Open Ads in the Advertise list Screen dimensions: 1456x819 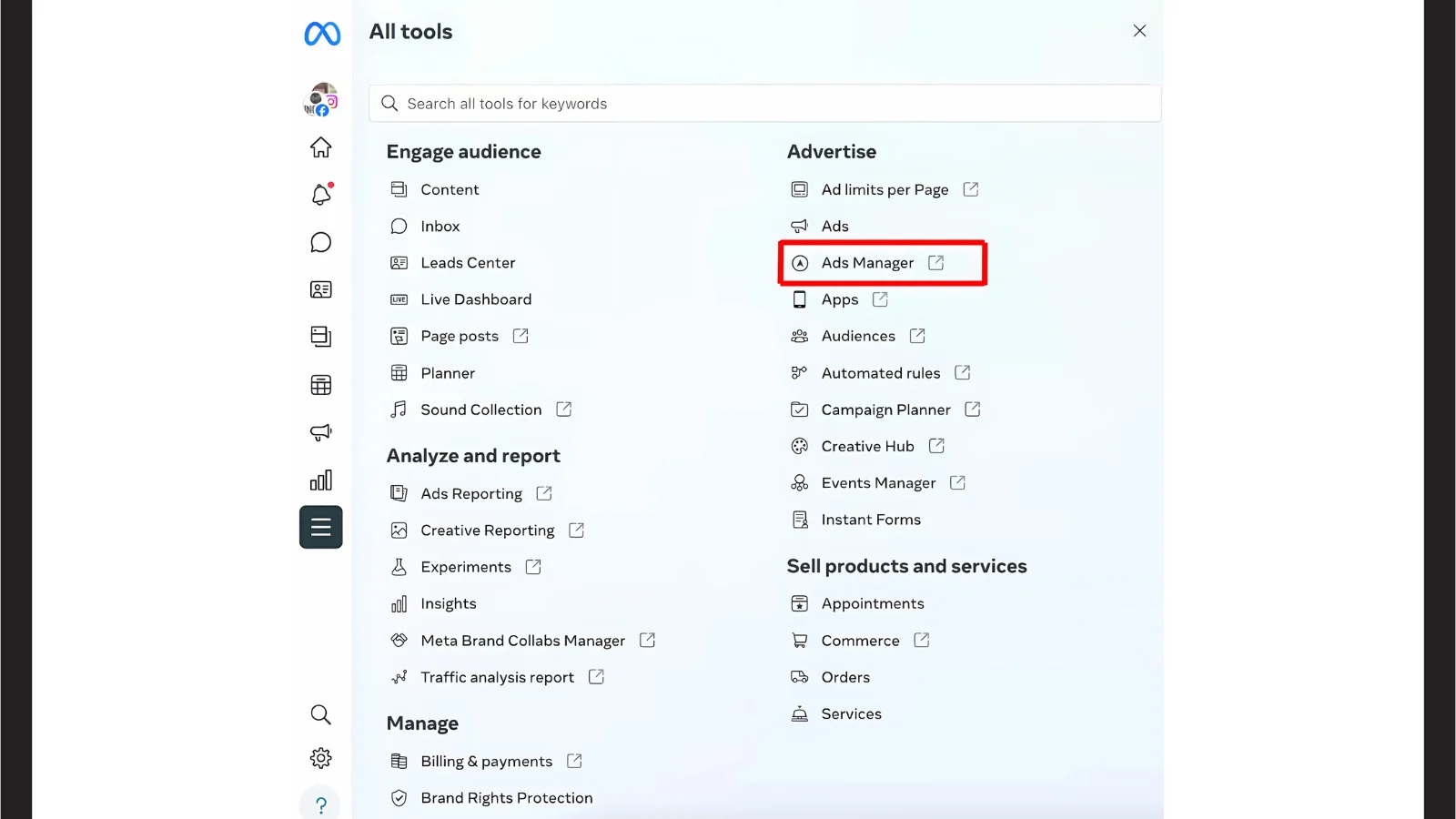834,226
